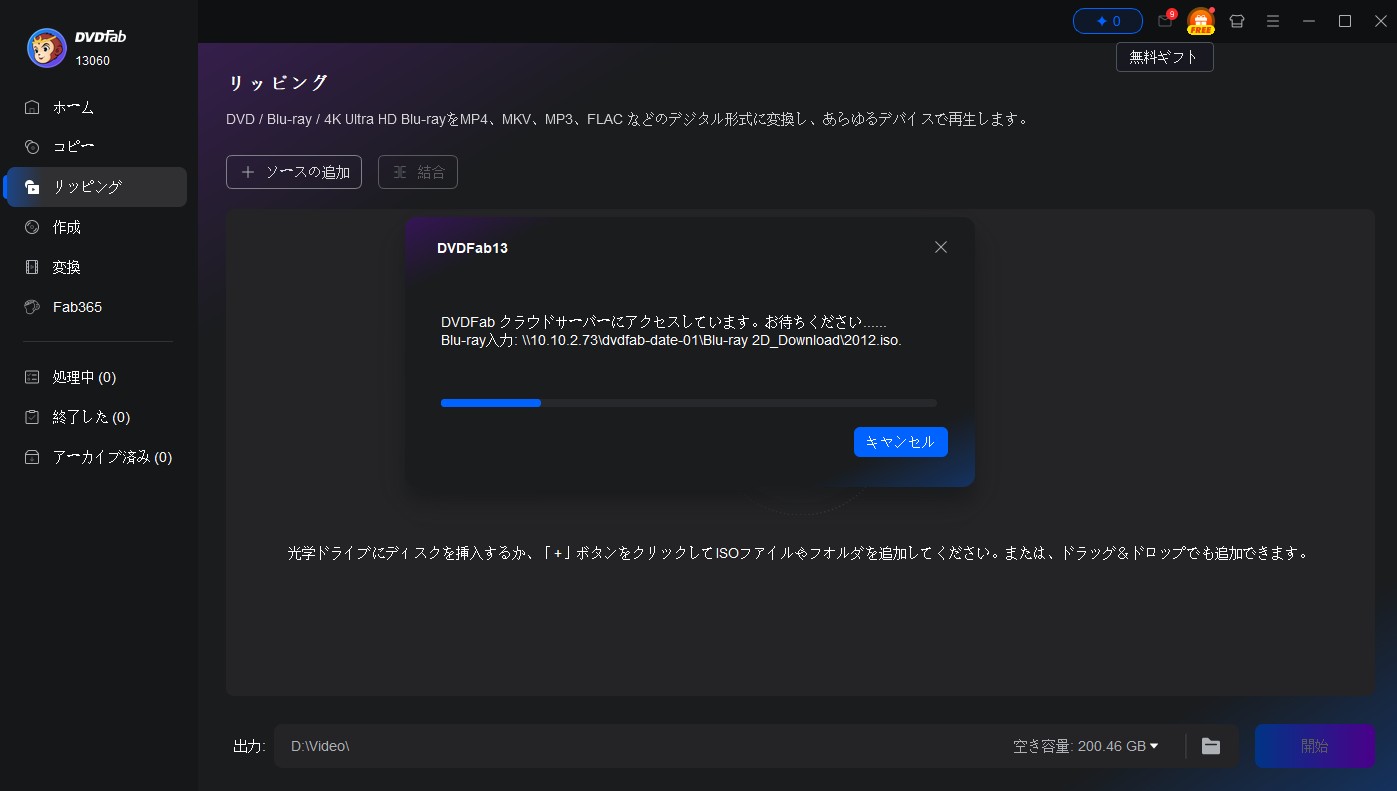1397x791 pixels.
Task: Click the cloud access progress bar
Action: pyautogui.click(x=689, y=403)
